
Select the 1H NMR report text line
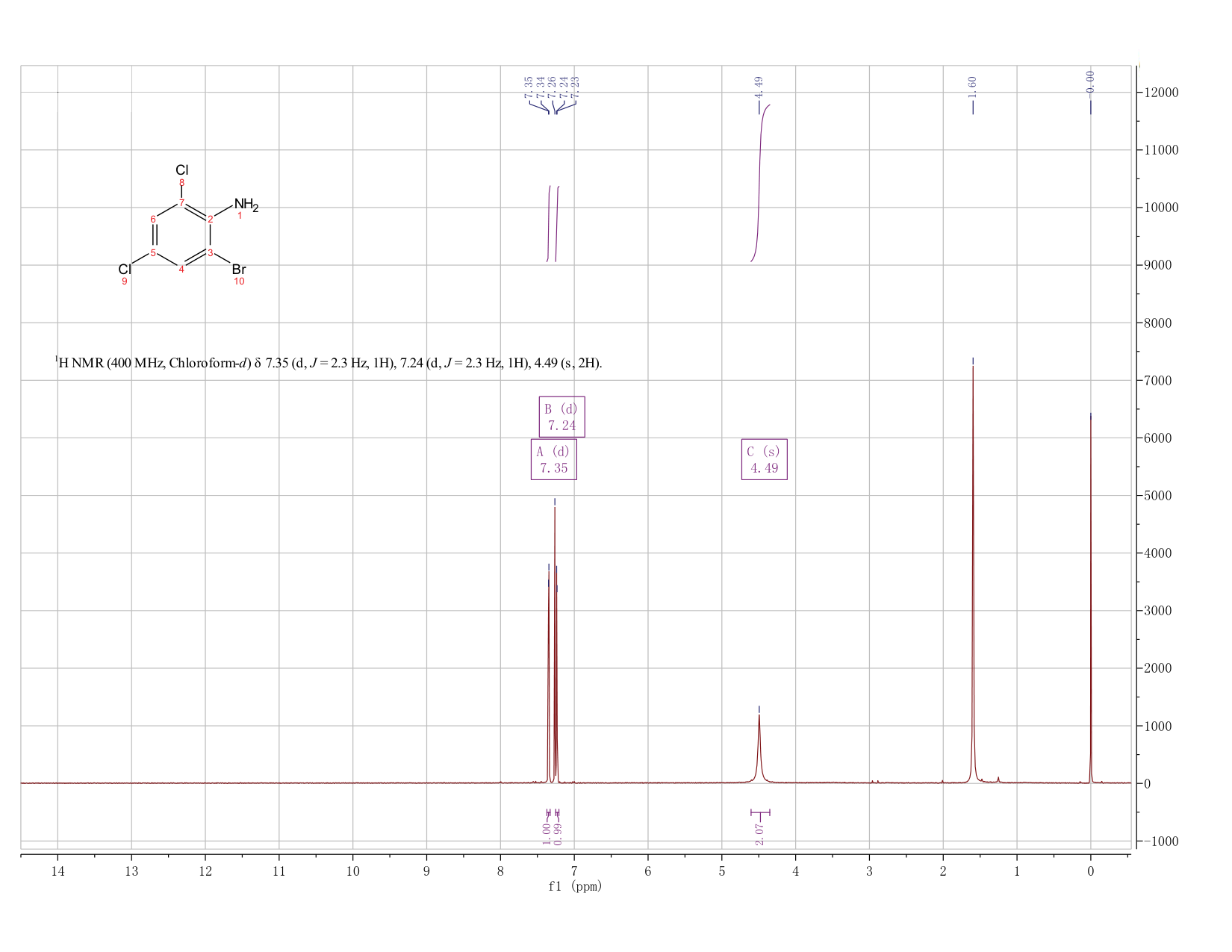(x=329, y=363)
